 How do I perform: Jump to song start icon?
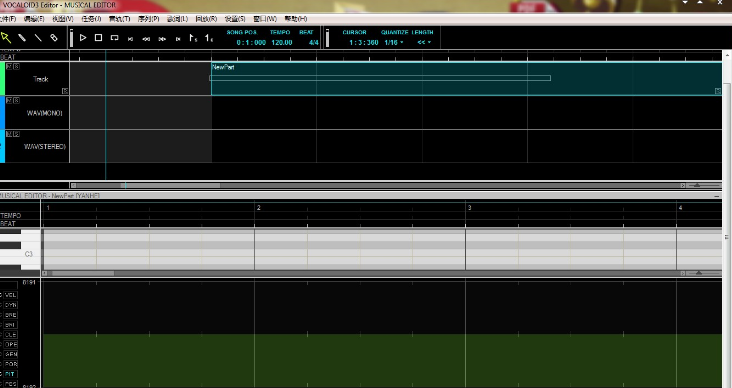tap(130, 39)
